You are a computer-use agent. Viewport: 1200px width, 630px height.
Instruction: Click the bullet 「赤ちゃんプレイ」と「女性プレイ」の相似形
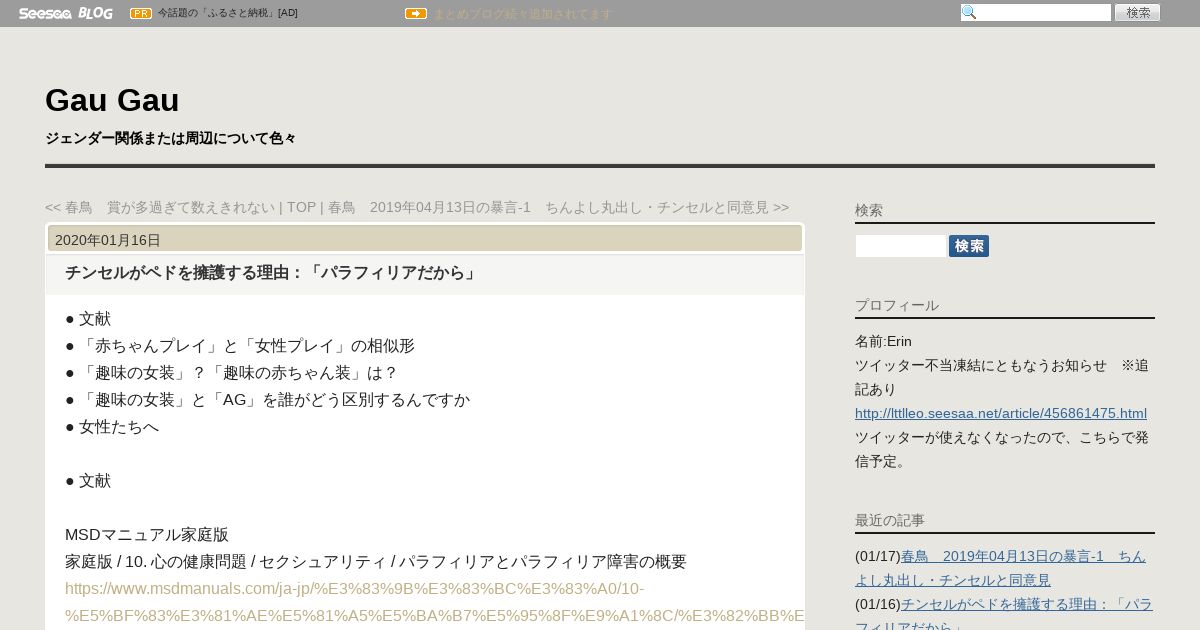[240, 346]
